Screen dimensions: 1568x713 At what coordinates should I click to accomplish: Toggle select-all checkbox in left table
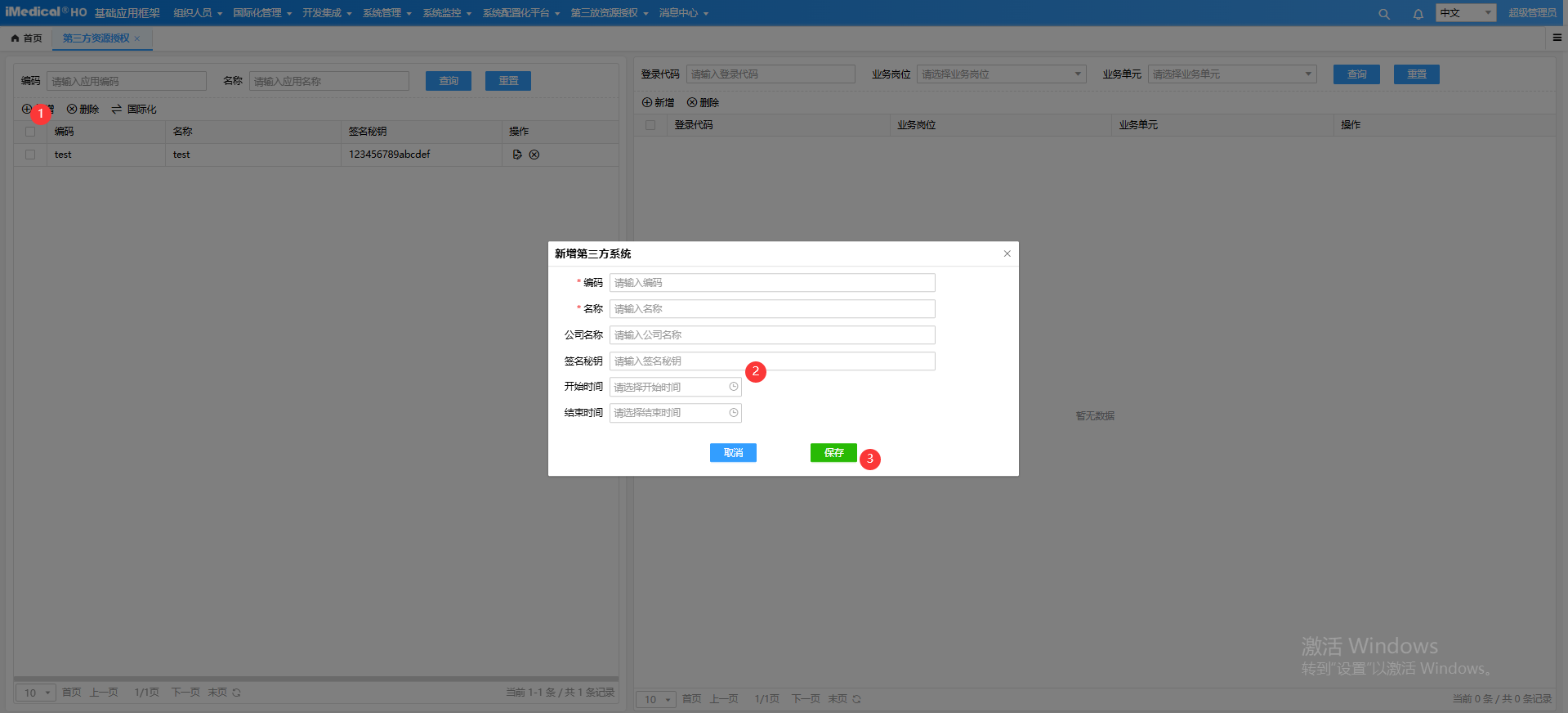click(x=30, y=132)
